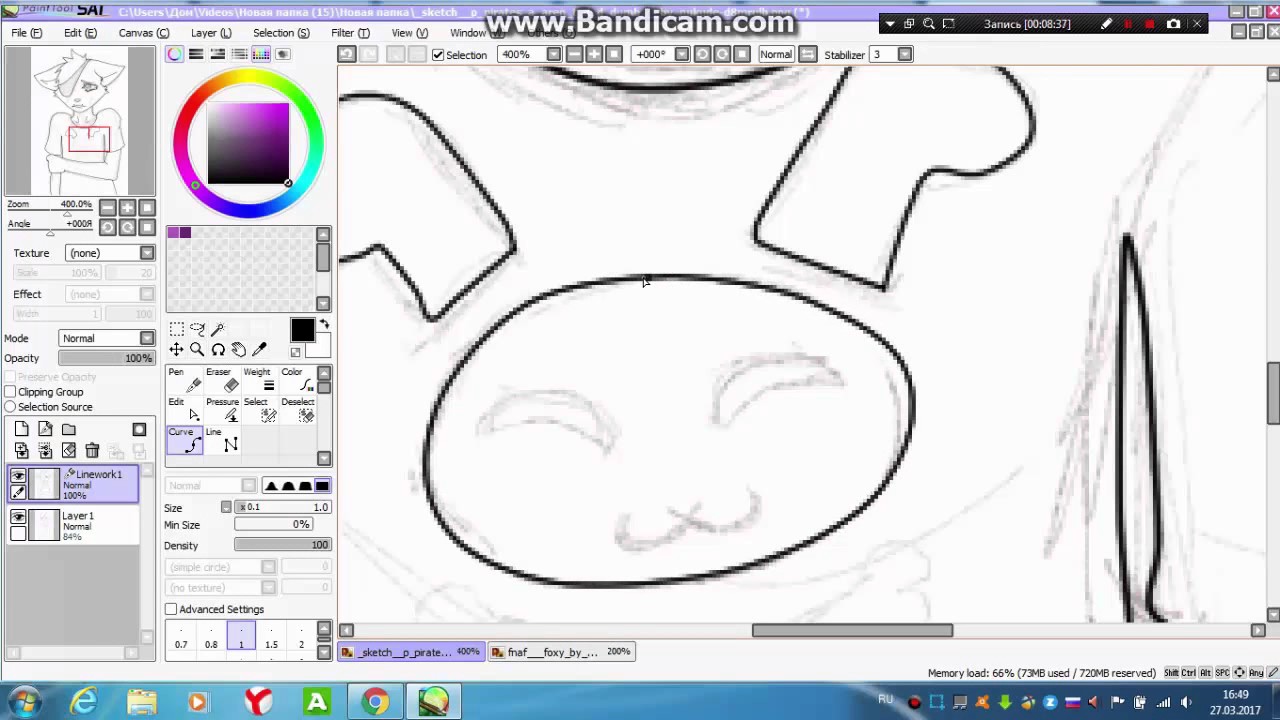Select the flat-edge brush shape button
The width and height of the screenshot is (1280, 720).
323,486
